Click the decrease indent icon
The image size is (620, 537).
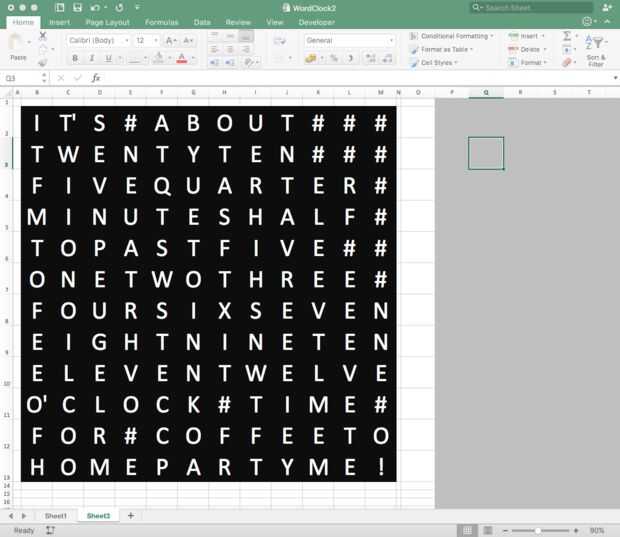tap(215, 62)
